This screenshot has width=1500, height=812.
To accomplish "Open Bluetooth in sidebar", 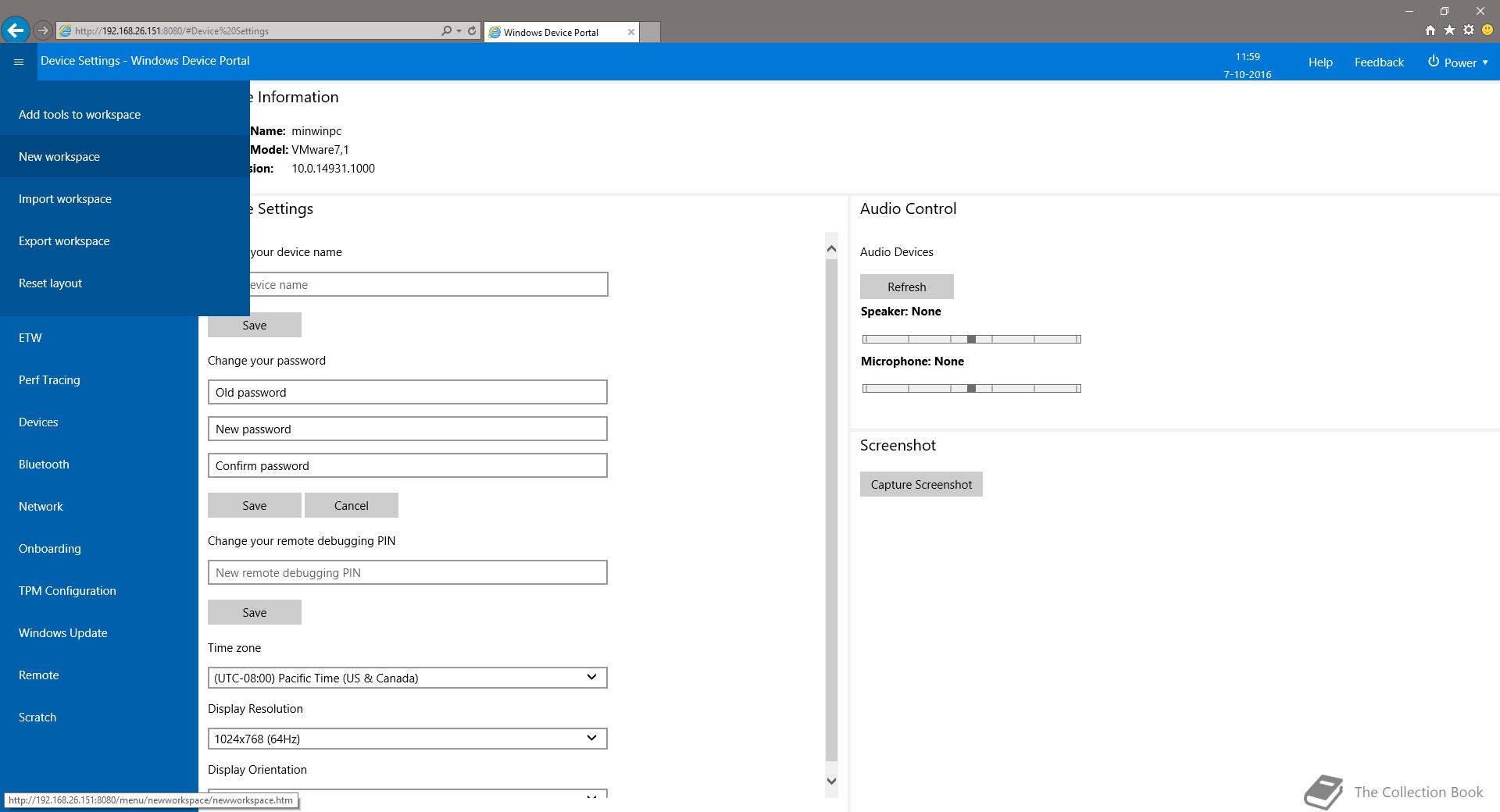I will coord(99,465).
